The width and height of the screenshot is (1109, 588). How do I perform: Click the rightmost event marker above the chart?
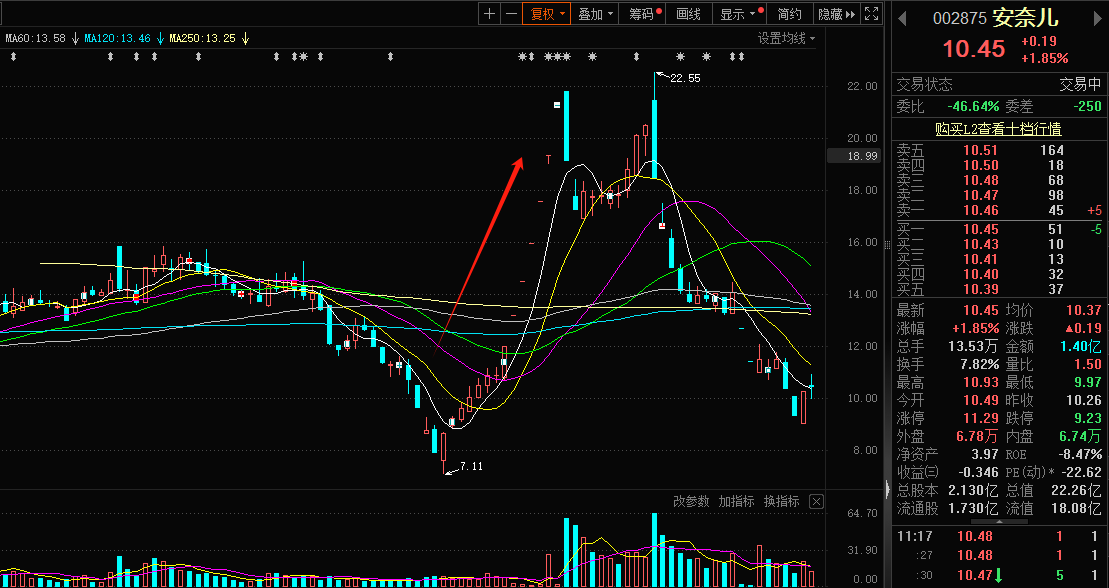click(741, 57)
